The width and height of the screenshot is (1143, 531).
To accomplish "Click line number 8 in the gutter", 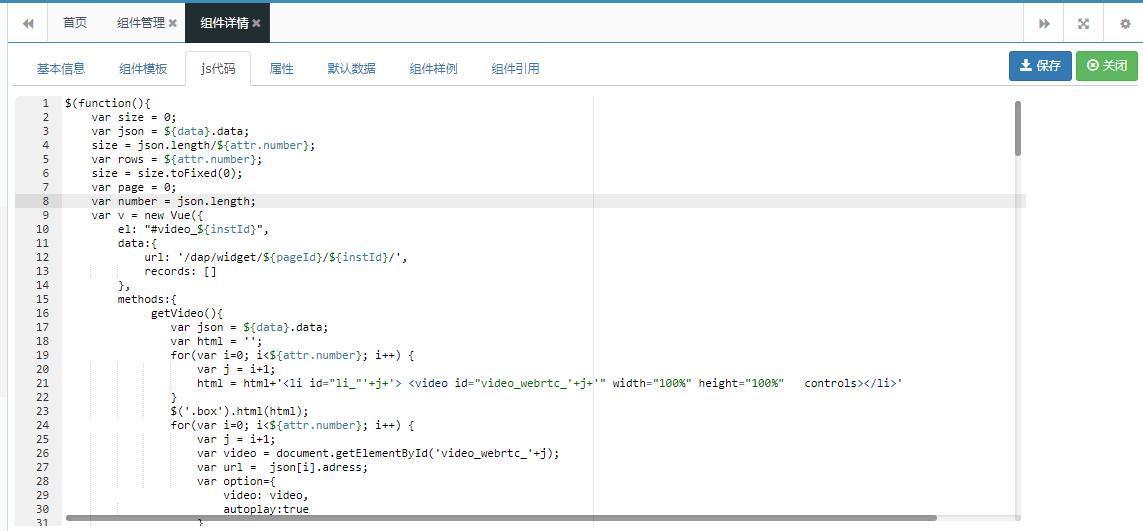I will tap(46, 201).
